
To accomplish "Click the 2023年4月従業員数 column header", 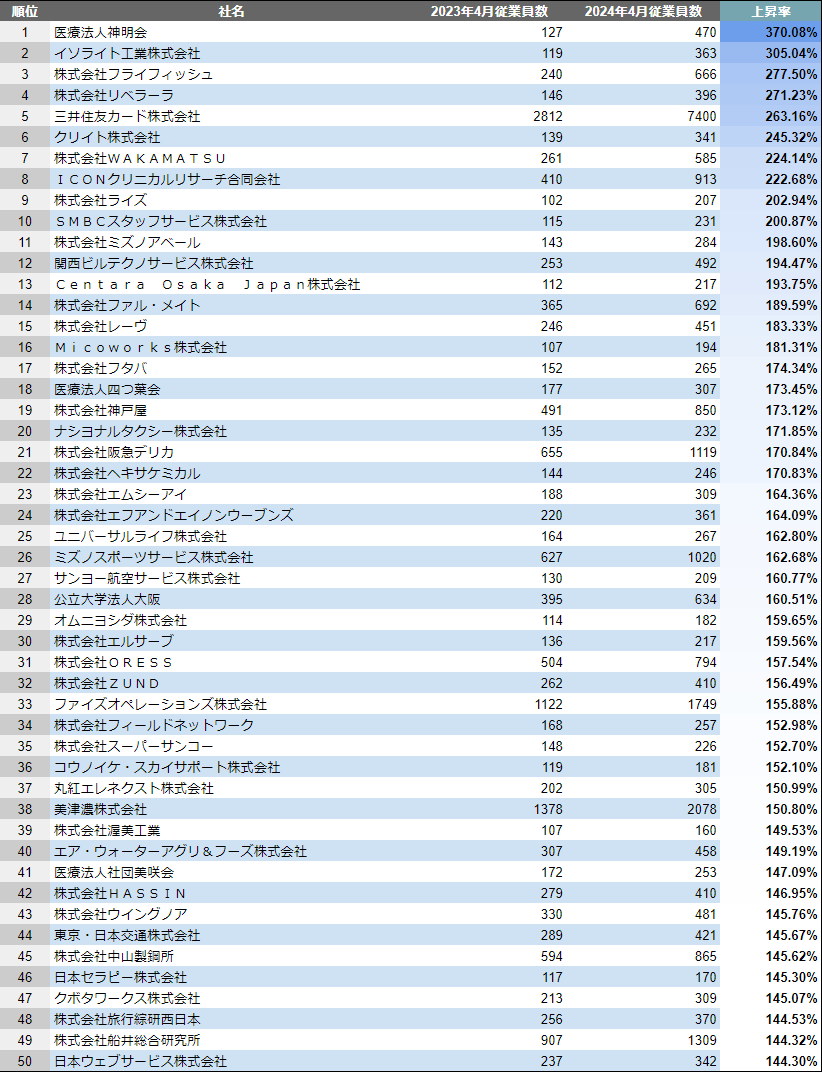I will pyautogui.click(x=489, y=11).
